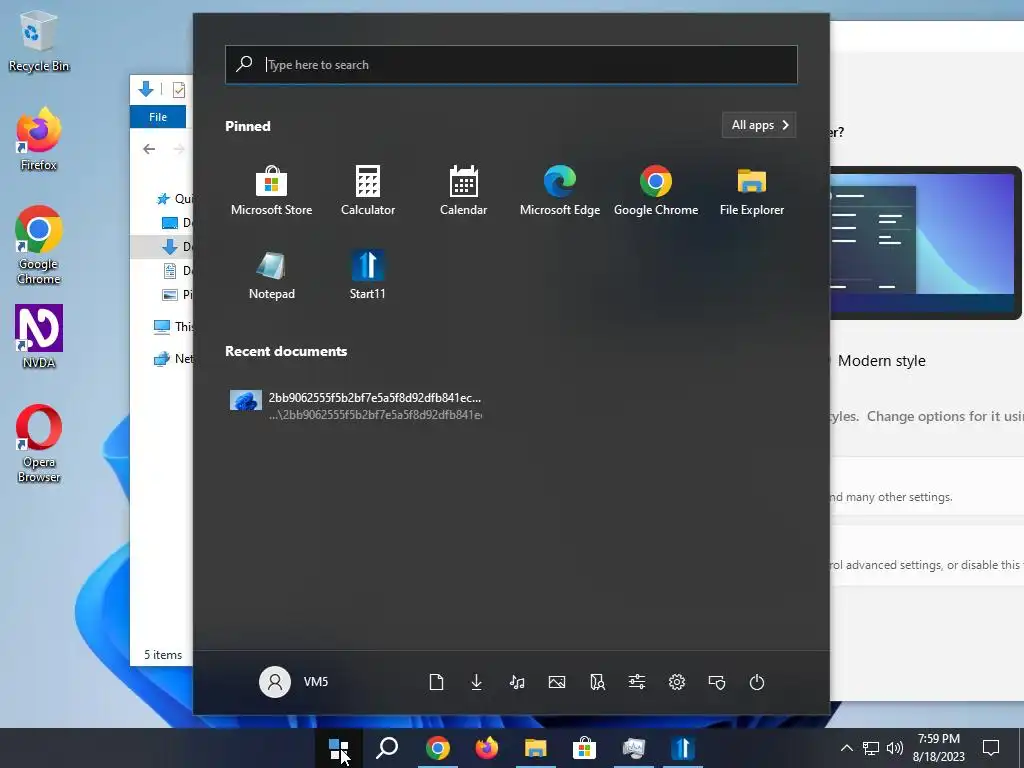Open the app icon left of Start11 on taskbar

tap(633, 748)
